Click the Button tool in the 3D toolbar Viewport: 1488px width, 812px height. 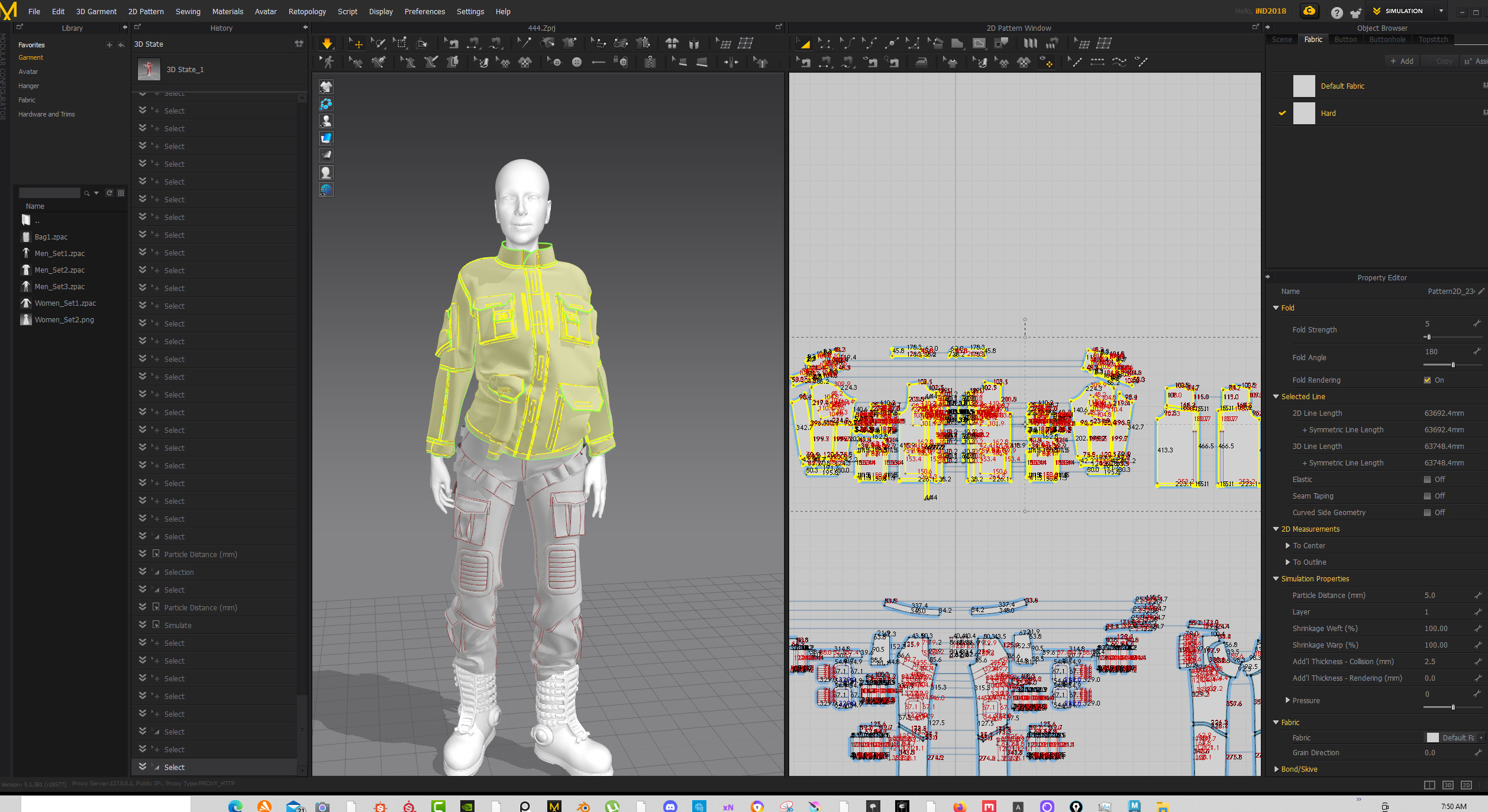pyautogui.click(x=577, y=62)
